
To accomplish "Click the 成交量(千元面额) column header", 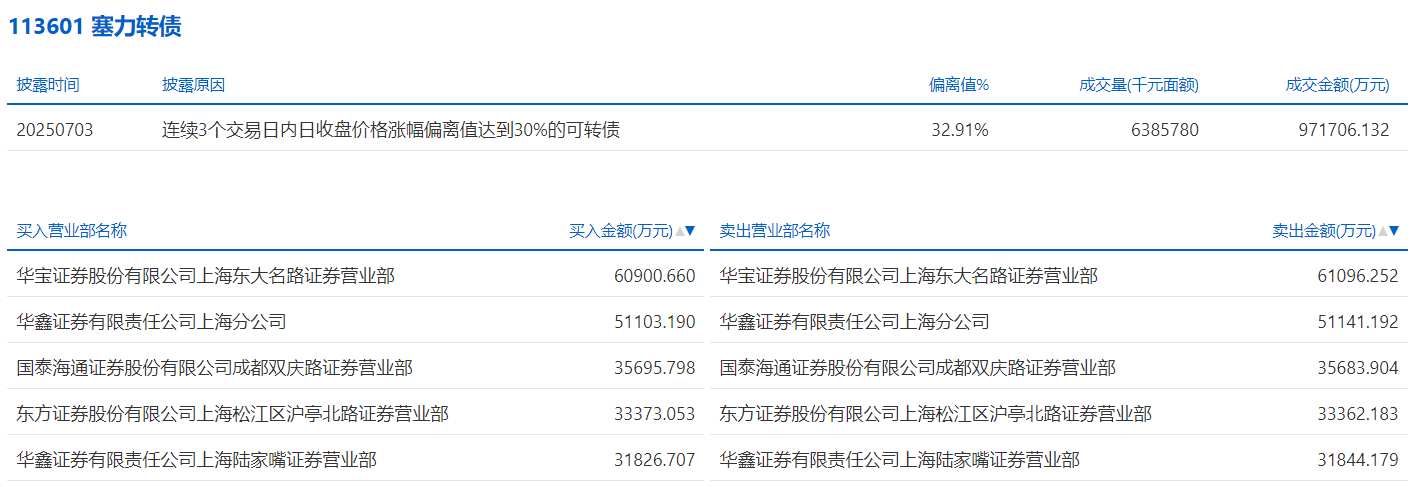I will click(1138, 85).
